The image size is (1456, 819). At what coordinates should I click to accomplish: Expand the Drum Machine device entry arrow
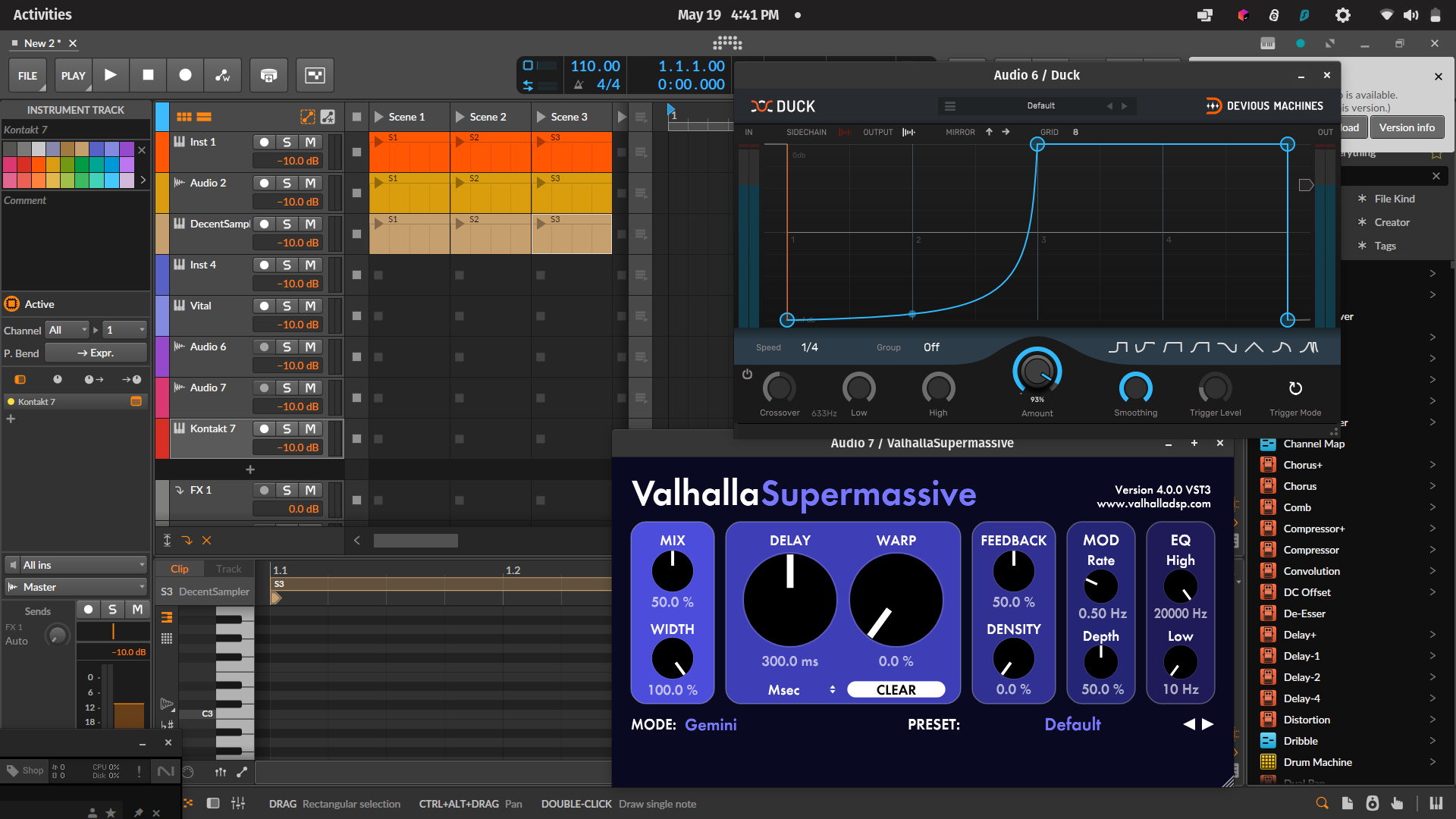pyautogui.click(x=1432, y=762)
